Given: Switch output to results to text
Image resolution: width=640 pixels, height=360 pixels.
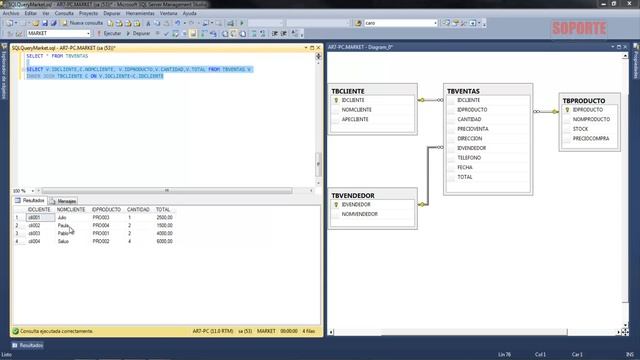Looking at the screenshot, I should pos(225,33).
